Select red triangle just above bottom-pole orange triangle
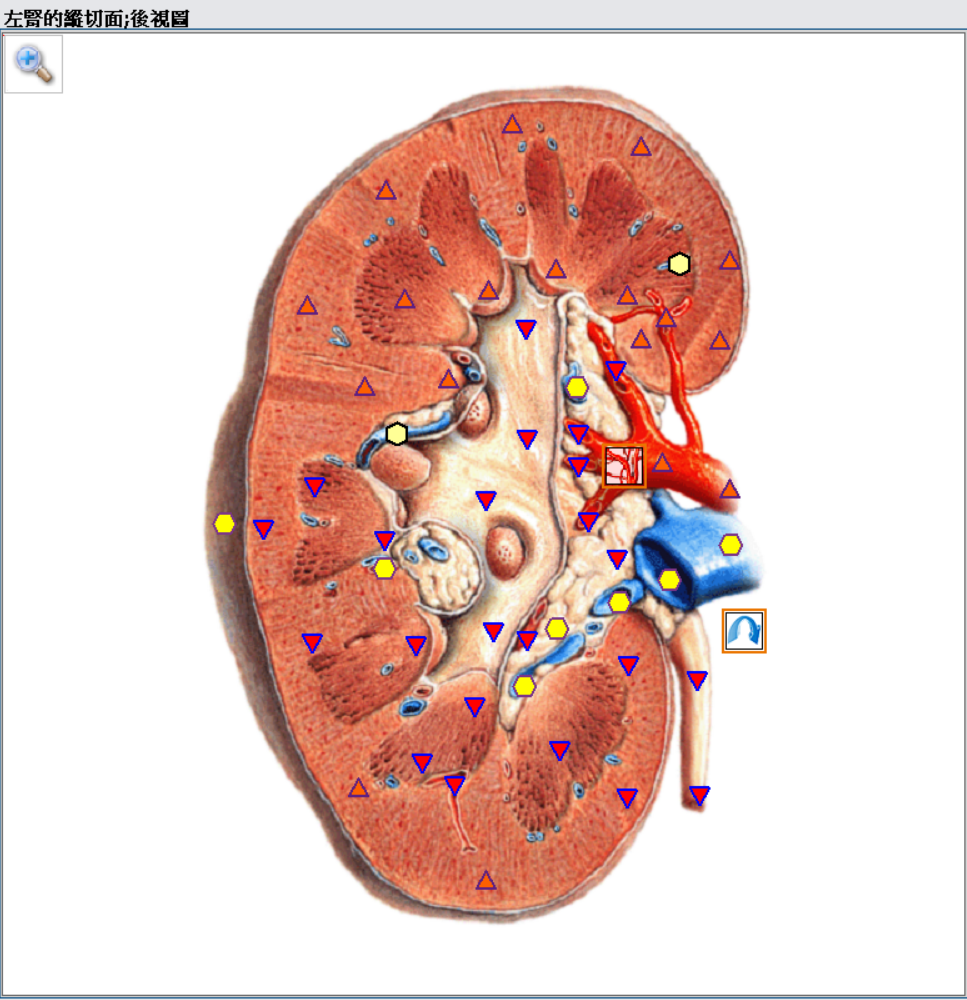 455,785
